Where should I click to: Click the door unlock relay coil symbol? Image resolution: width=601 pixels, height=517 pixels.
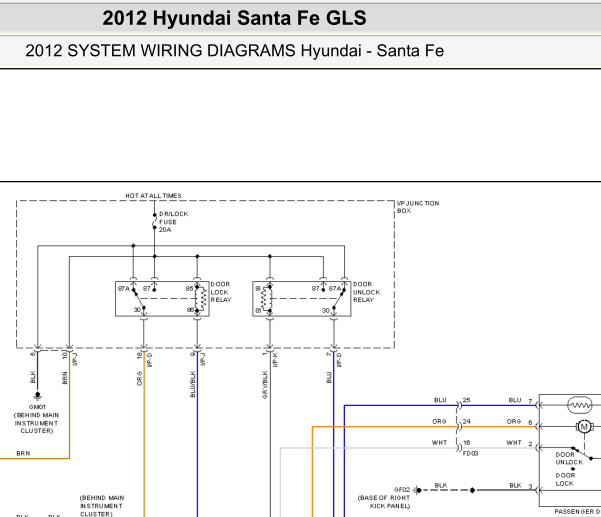(266, 299)
